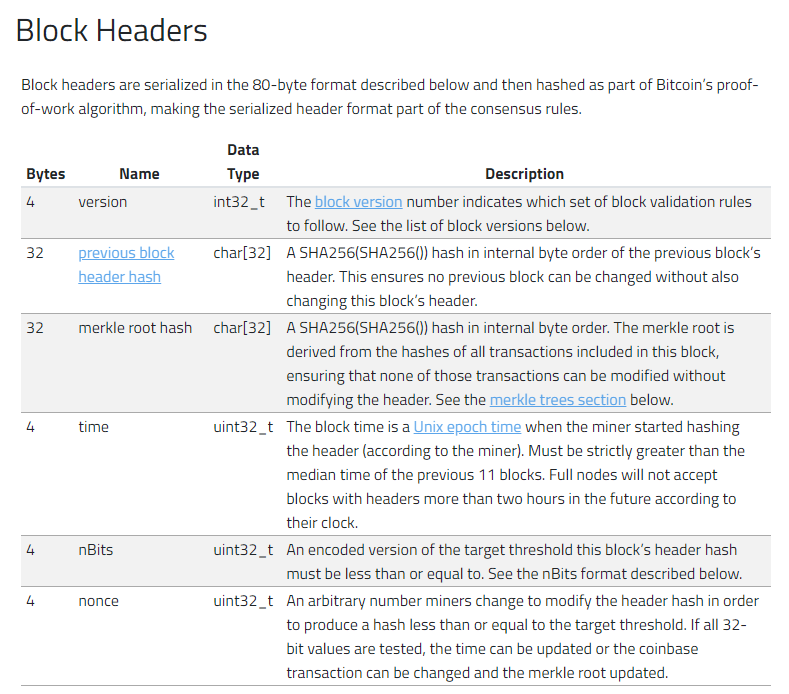
Task: Select the nBits field name cell
Action: click(96, 550)
